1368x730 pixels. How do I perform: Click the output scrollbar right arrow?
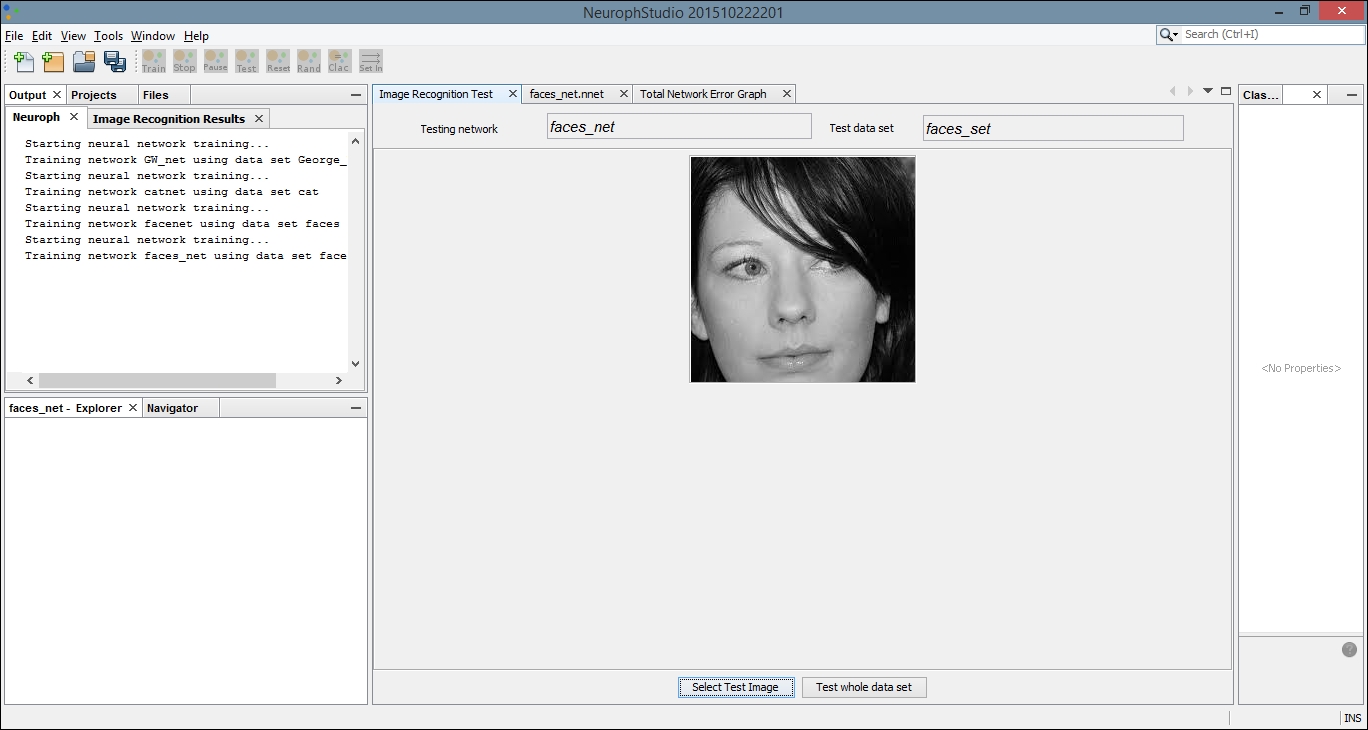(x=339, y=381)
